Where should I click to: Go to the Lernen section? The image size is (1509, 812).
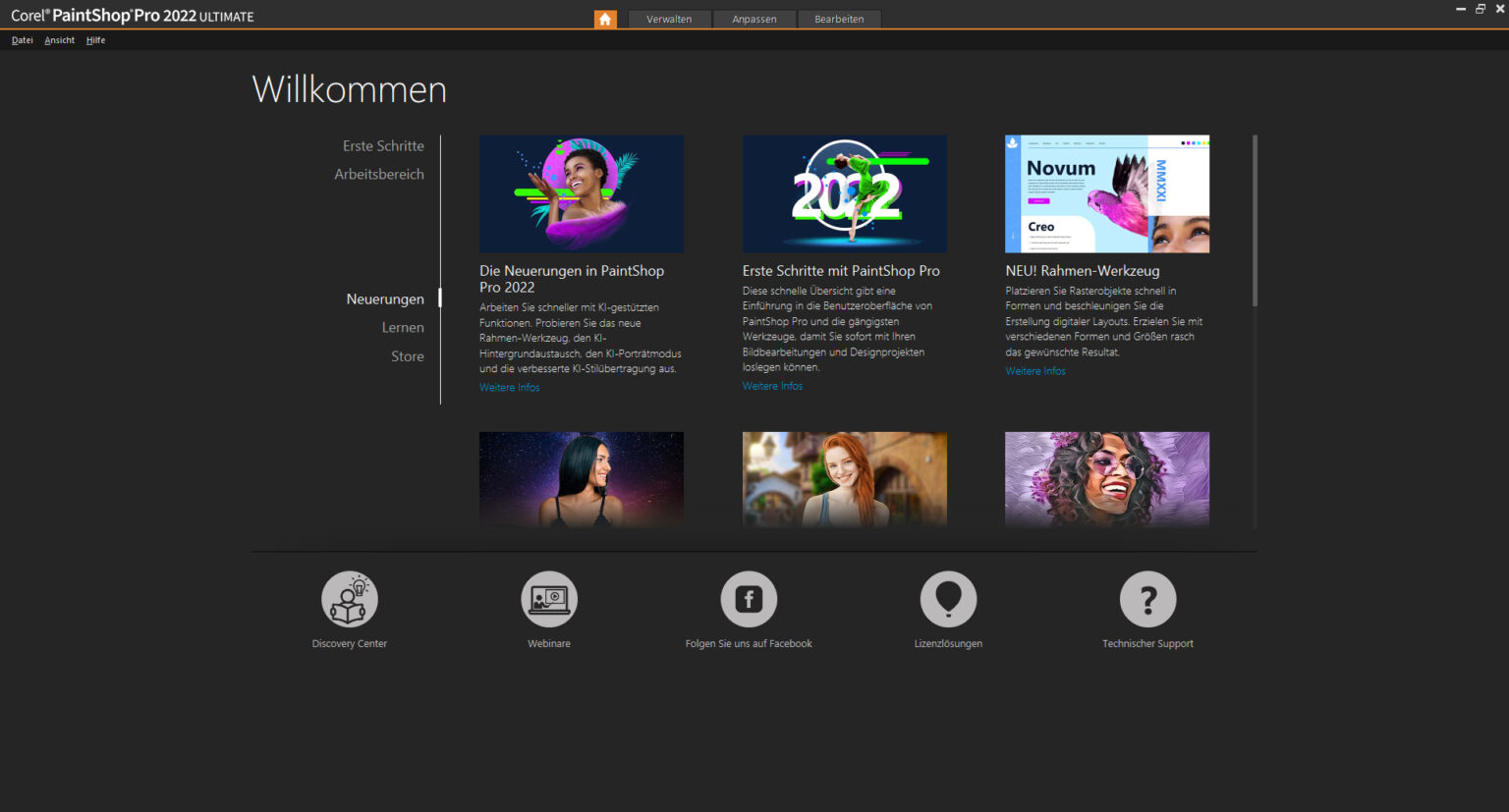tap(403, 328)
